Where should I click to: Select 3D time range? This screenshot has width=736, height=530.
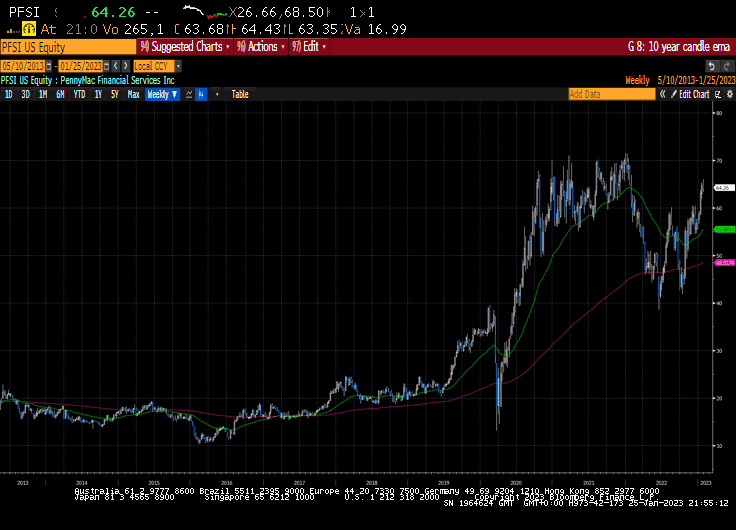[x=25, y=94]
